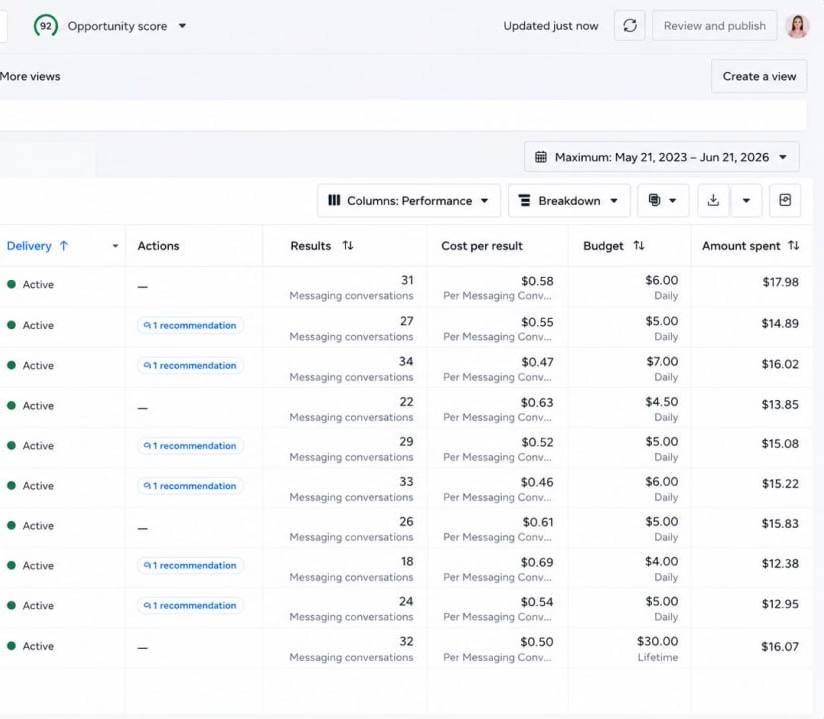
Task: Open the Delivery column options arrow
Action: coord(115,246)
